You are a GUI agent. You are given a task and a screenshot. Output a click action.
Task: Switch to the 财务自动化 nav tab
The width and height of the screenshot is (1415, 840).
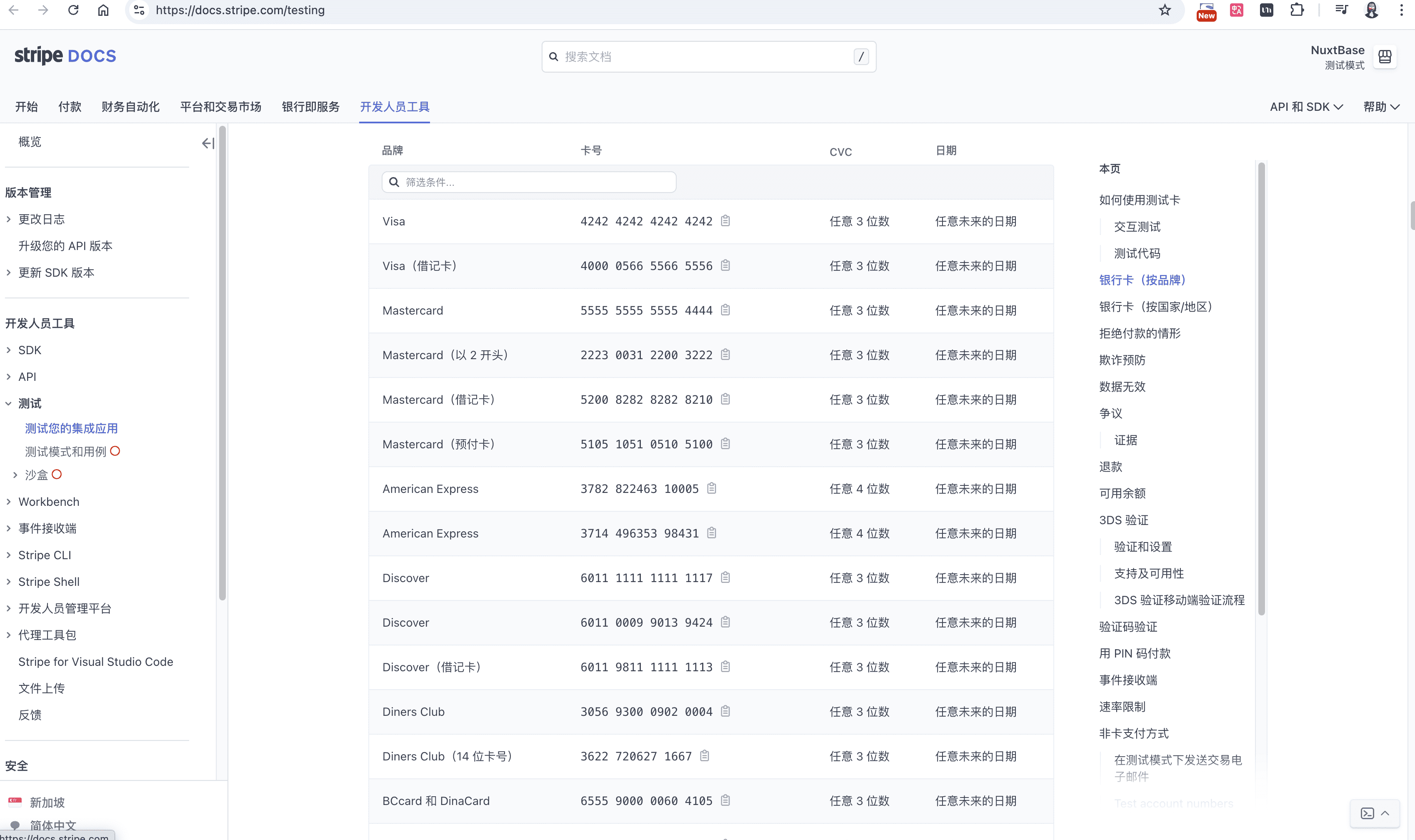coord(130,107)
